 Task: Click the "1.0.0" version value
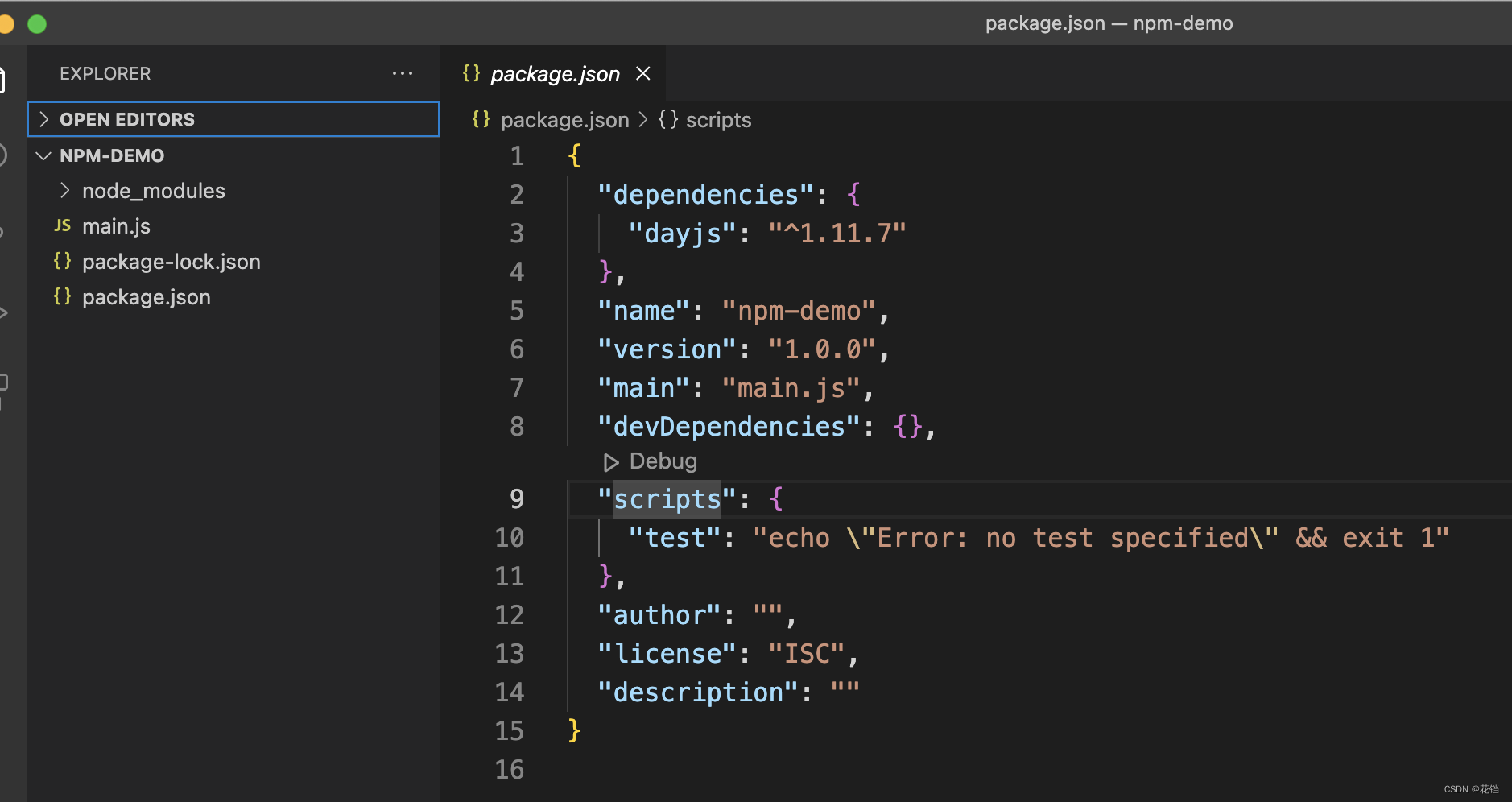(822, 349)
